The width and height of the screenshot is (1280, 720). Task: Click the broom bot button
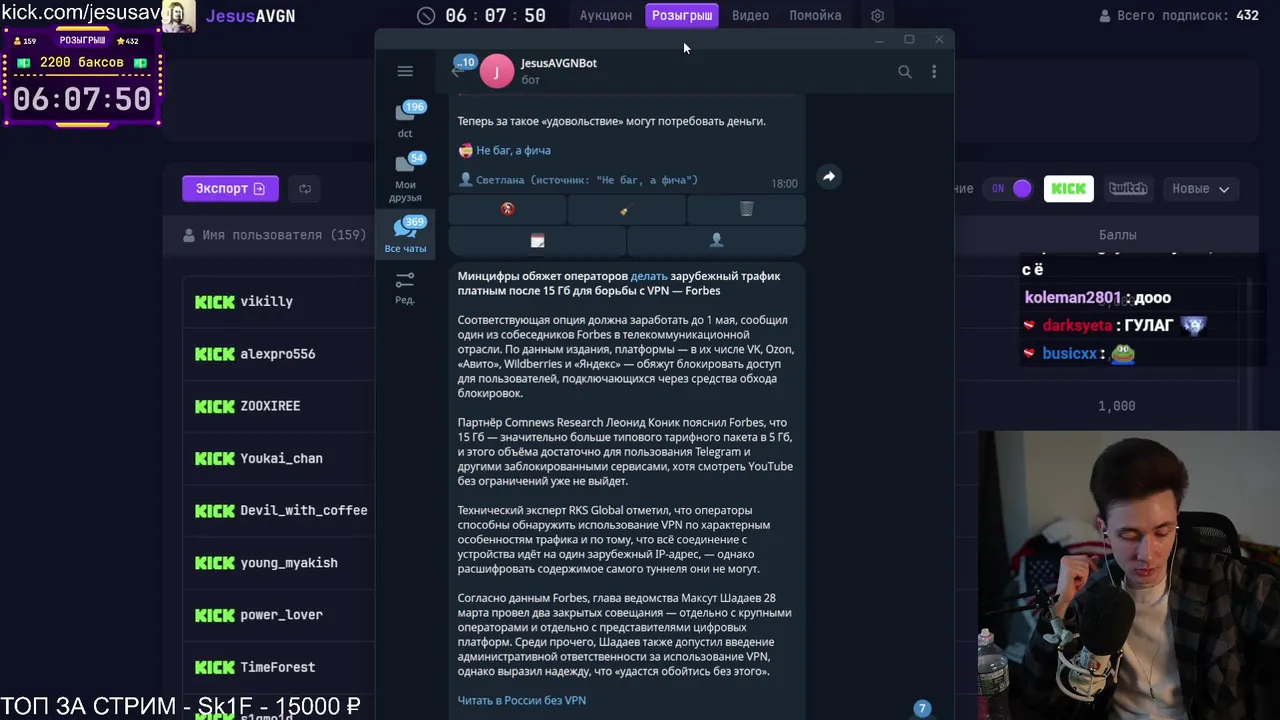(626, 209)
